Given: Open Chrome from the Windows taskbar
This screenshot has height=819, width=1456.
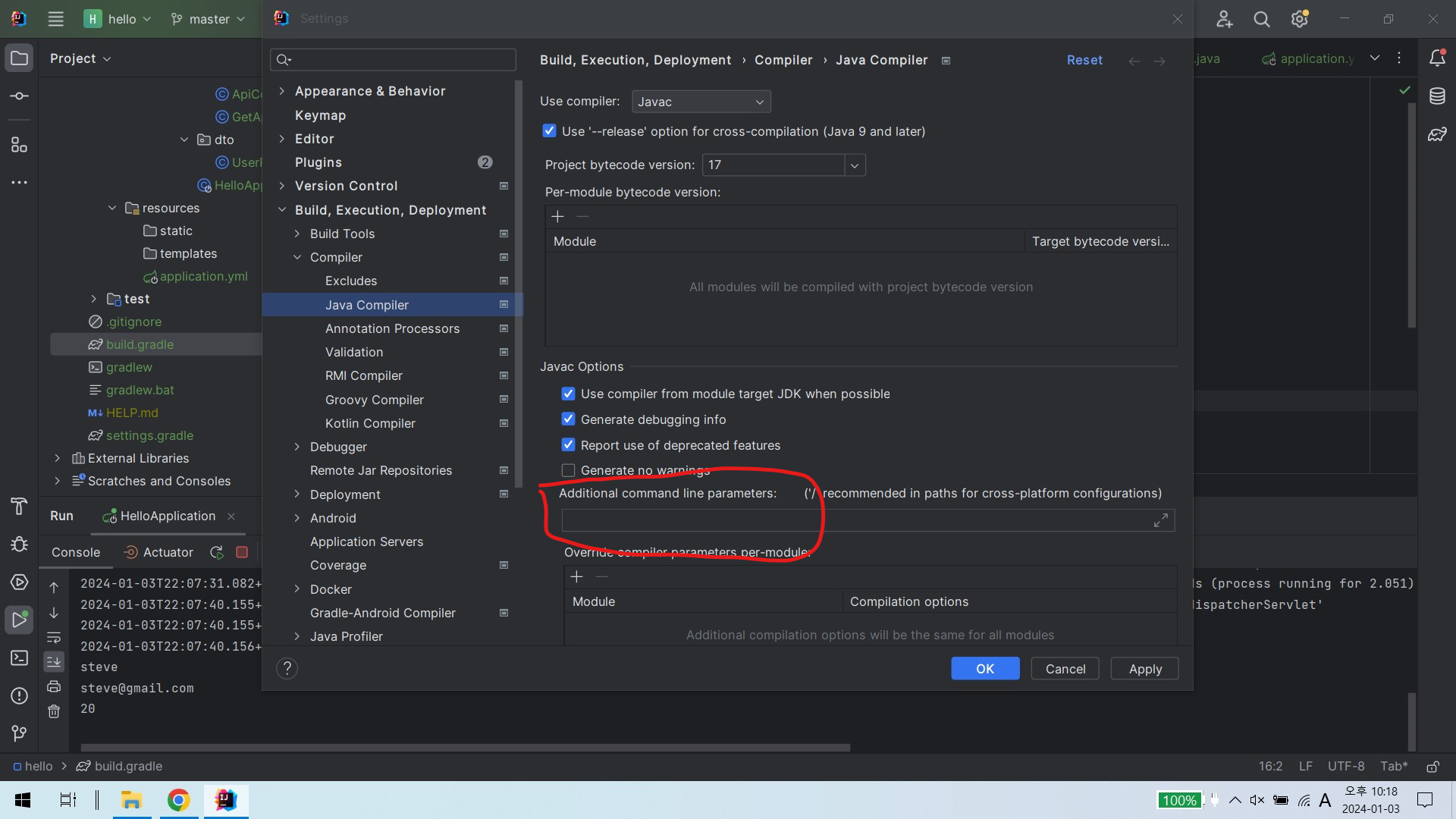Looking at the screenshot, I should pos(178,800).
